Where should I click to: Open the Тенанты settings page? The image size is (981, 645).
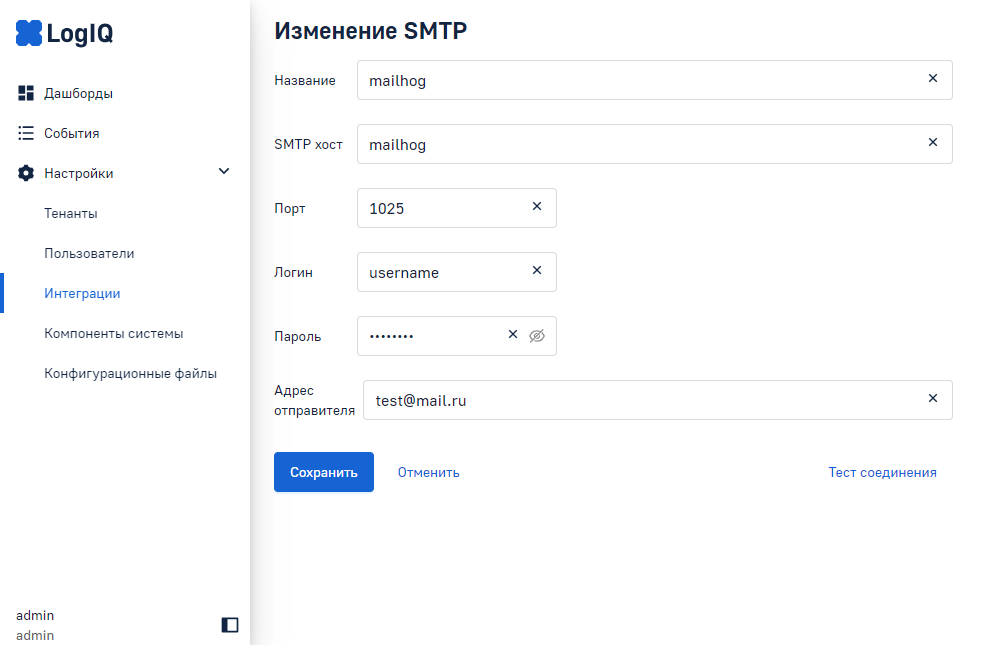pyautogui.click(x=71, y=213)
